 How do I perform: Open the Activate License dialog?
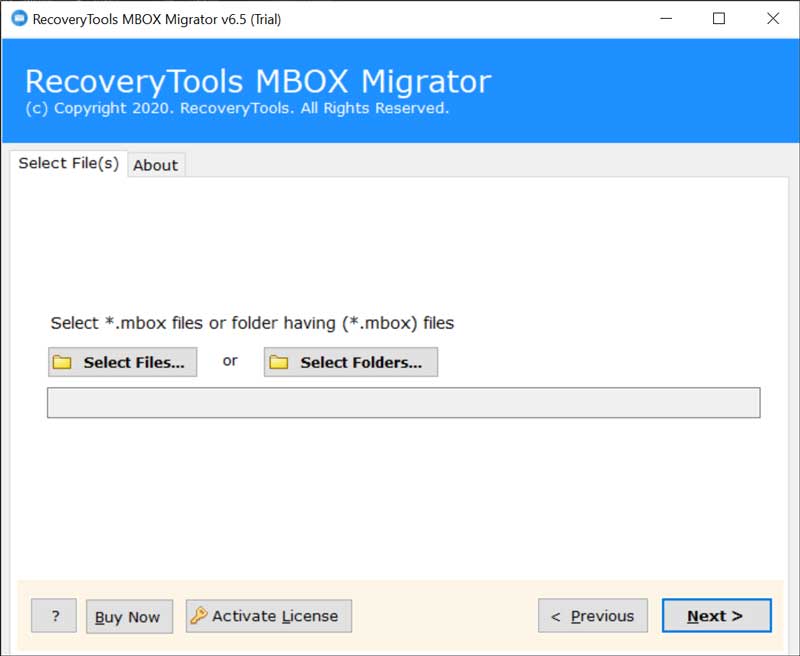(269, 616)
